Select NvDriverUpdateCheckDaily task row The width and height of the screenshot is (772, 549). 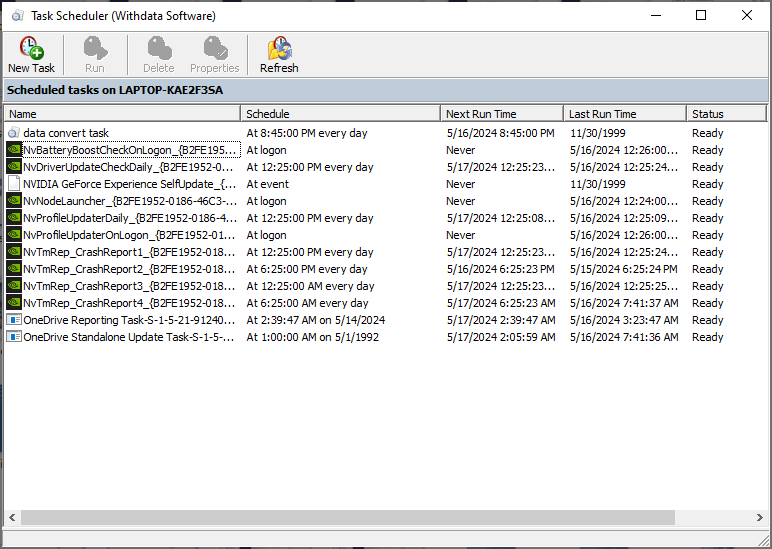(x=129, y=167)
